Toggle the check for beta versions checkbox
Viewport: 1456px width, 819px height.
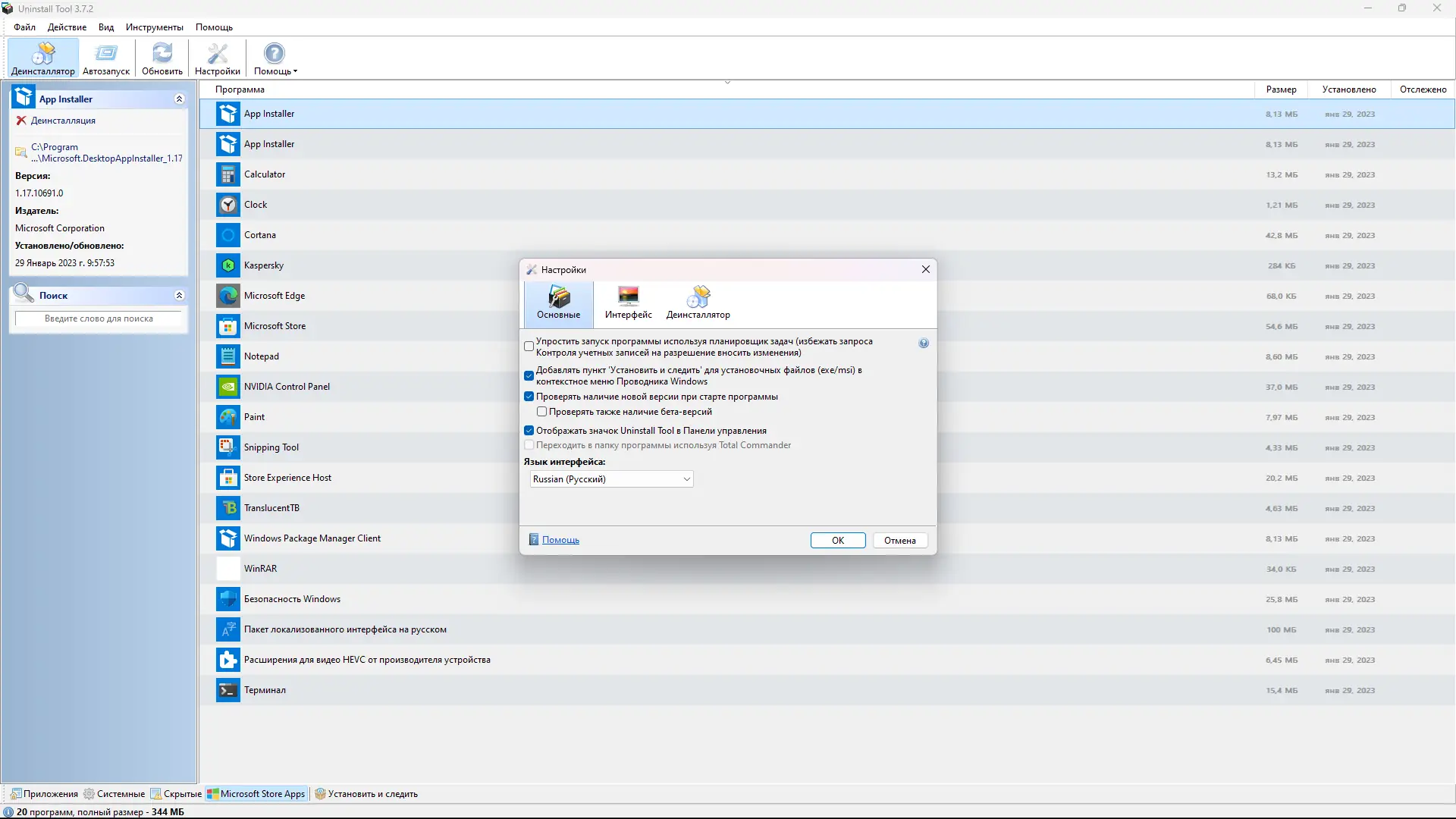point(541,412)
